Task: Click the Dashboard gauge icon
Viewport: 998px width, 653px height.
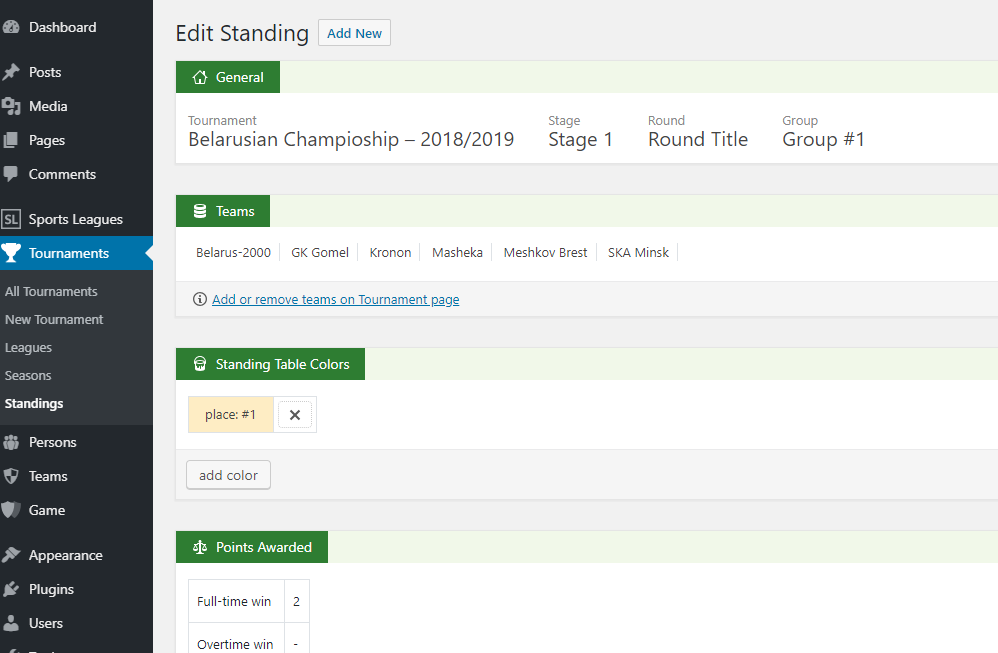Action: 11,27
